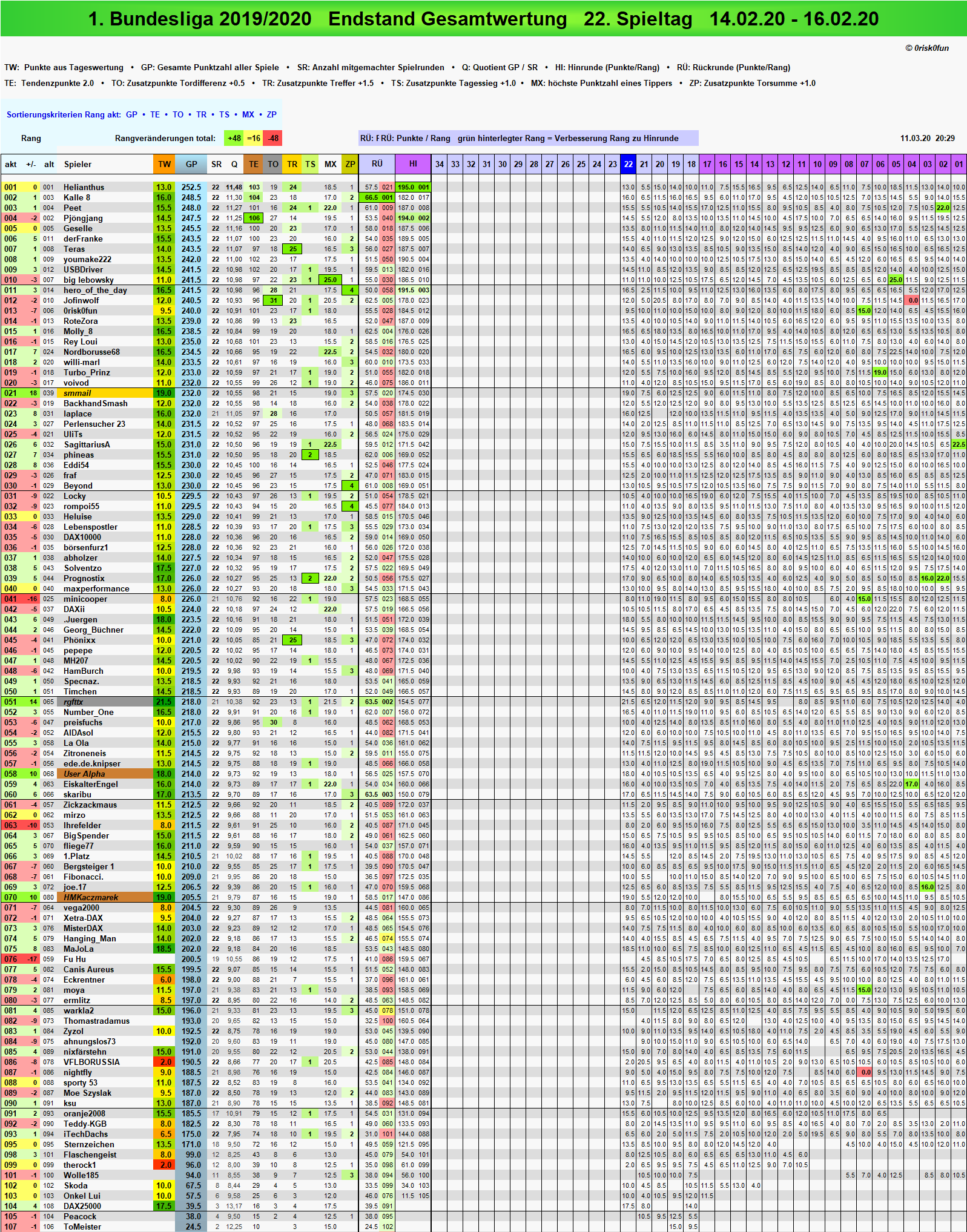Select the SR column header
The width and height of the screenshot is (967, 1232).
[216, 164]
